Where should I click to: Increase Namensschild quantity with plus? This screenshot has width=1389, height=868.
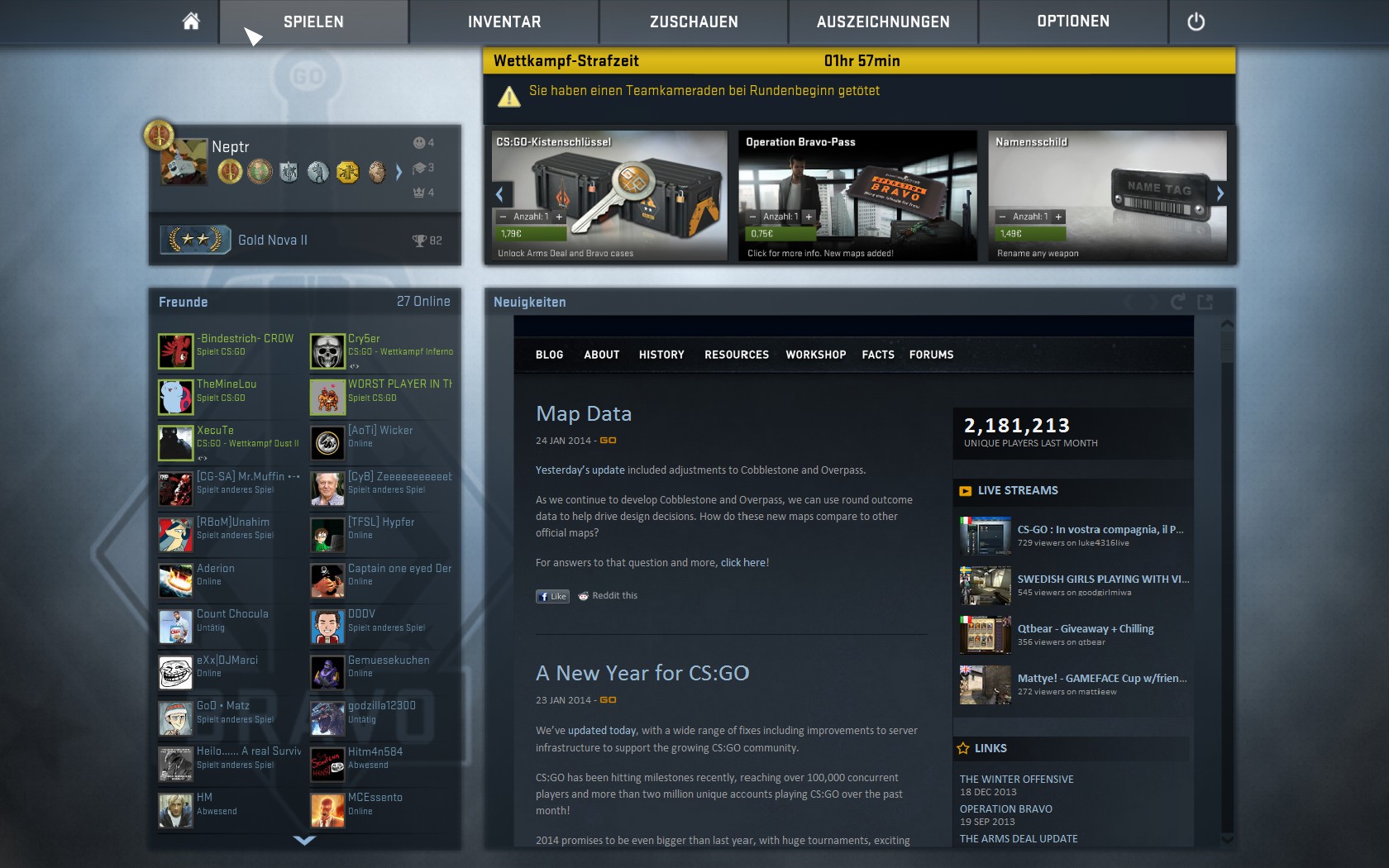tap(1058, 217)
